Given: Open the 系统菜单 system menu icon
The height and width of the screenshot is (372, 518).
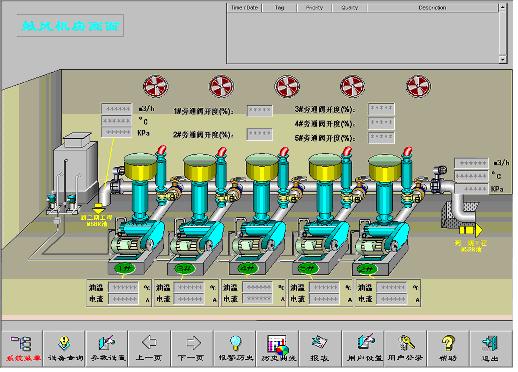Looking at the screenshot, I should click(x=22, y=348).
